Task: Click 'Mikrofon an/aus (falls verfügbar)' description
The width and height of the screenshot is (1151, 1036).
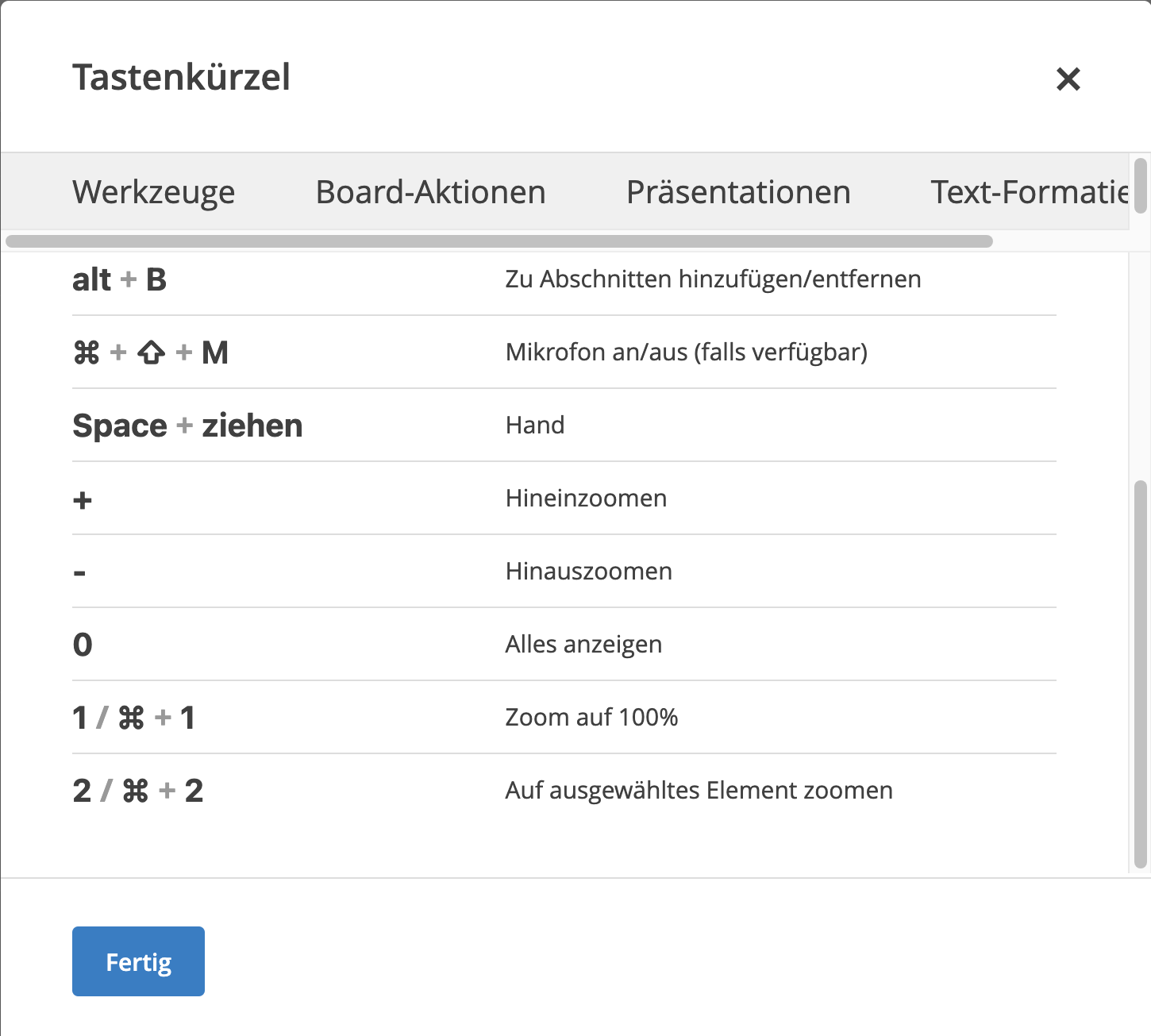Action: point(686,352)
